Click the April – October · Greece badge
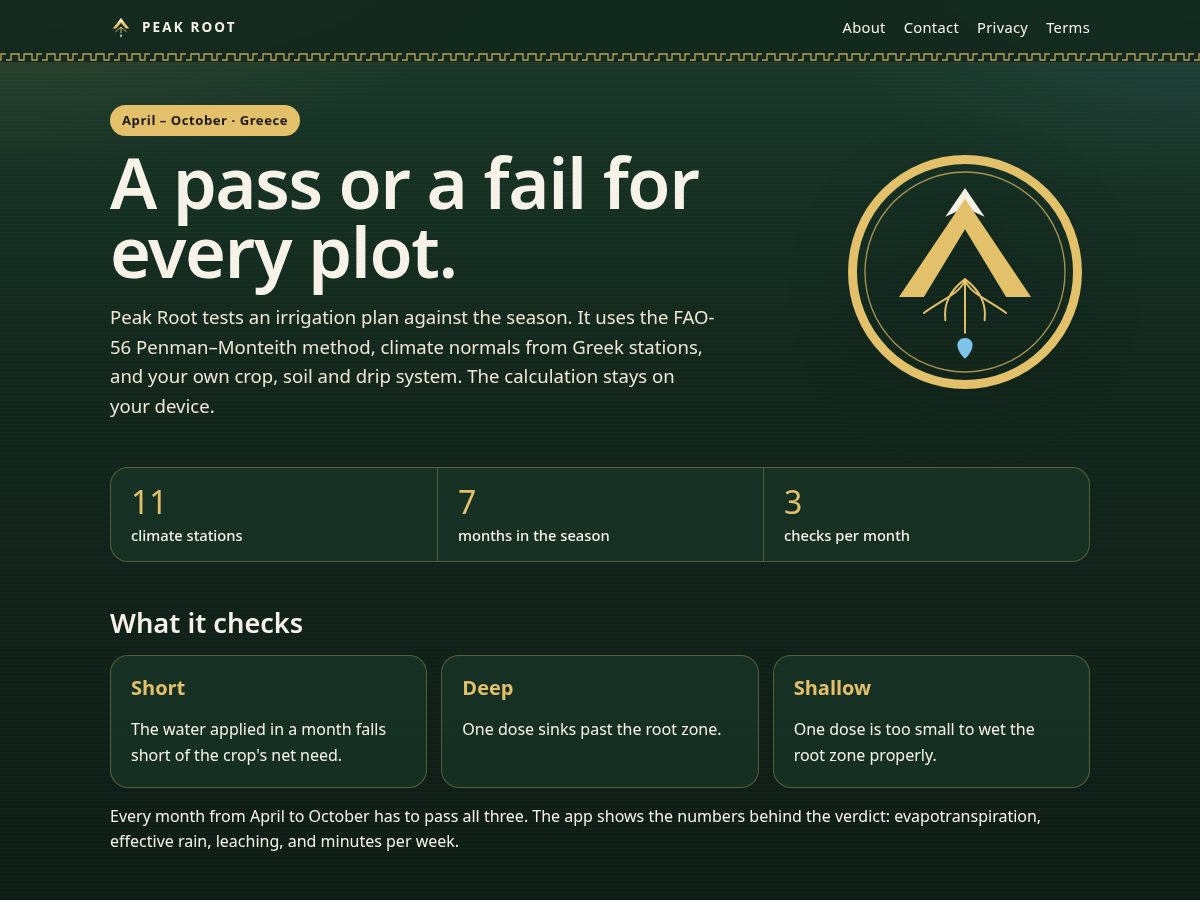1200x900 pixels. [205, 120]
